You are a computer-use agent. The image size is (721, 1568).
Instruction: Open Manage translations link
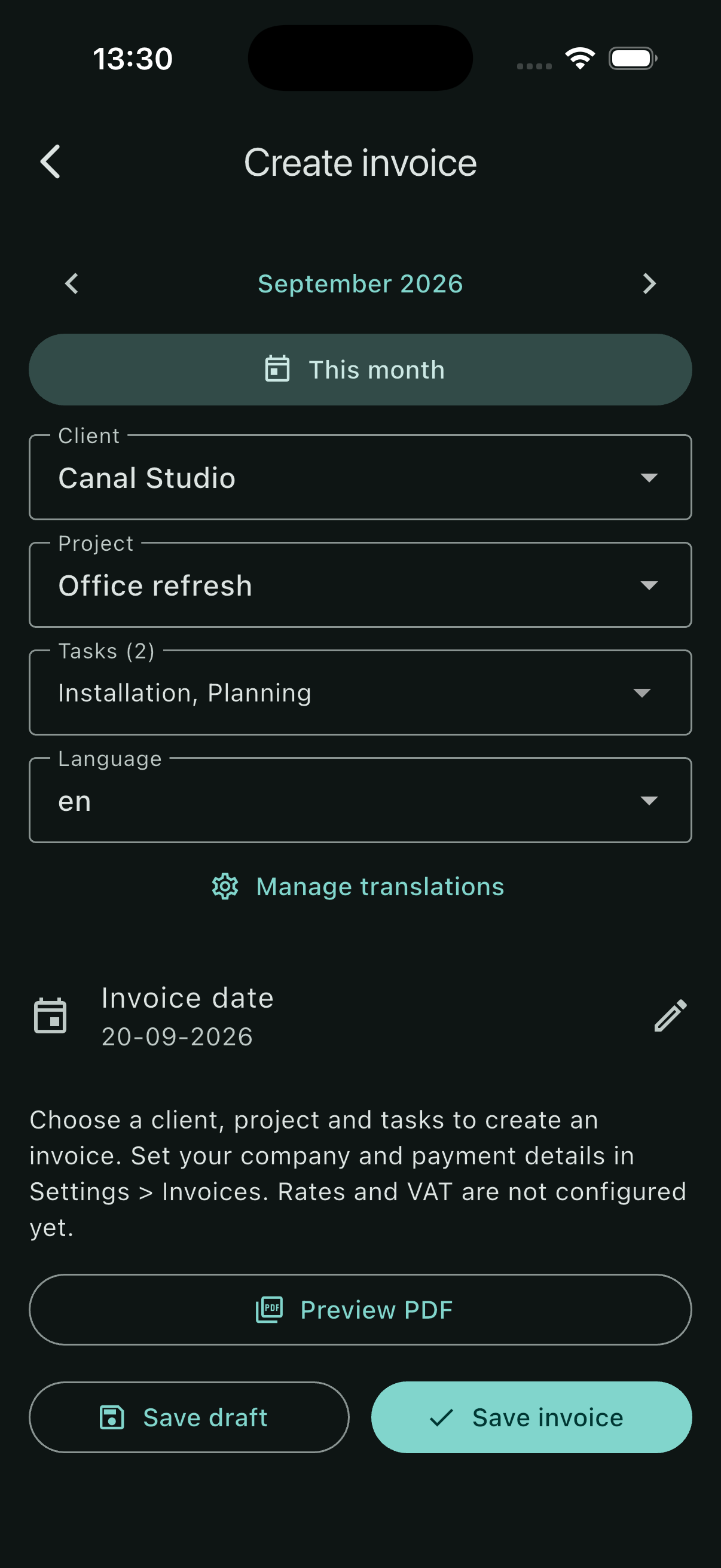coord(358,887)
